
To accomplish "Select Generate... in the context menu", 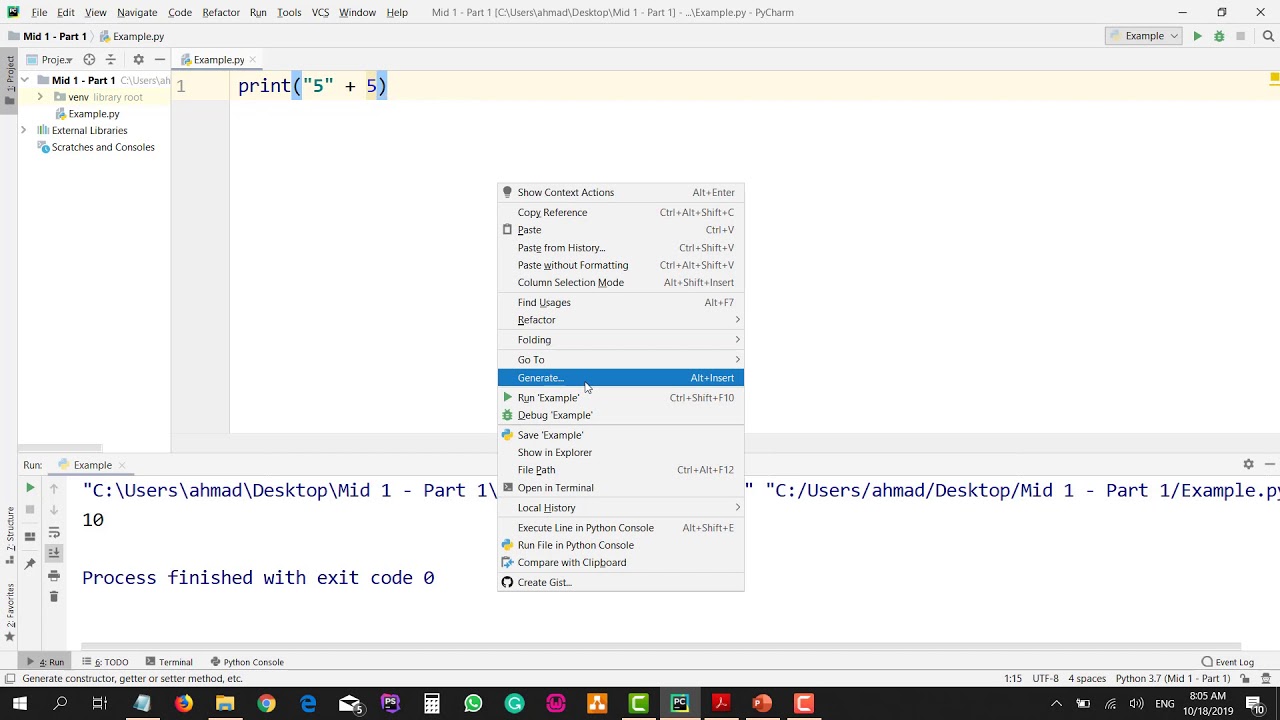I will 621,378.
